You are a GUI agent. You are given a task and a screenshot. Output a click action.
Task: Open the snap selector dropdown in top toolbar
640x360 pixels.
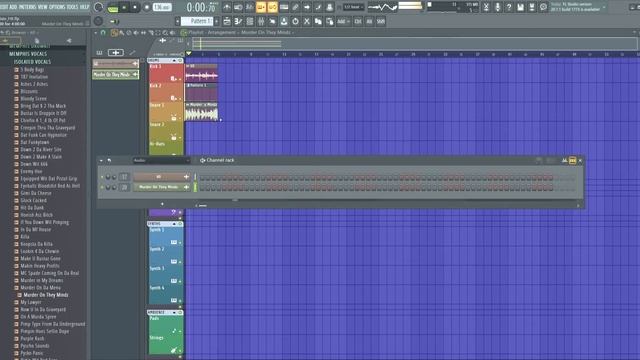(353, 7)
